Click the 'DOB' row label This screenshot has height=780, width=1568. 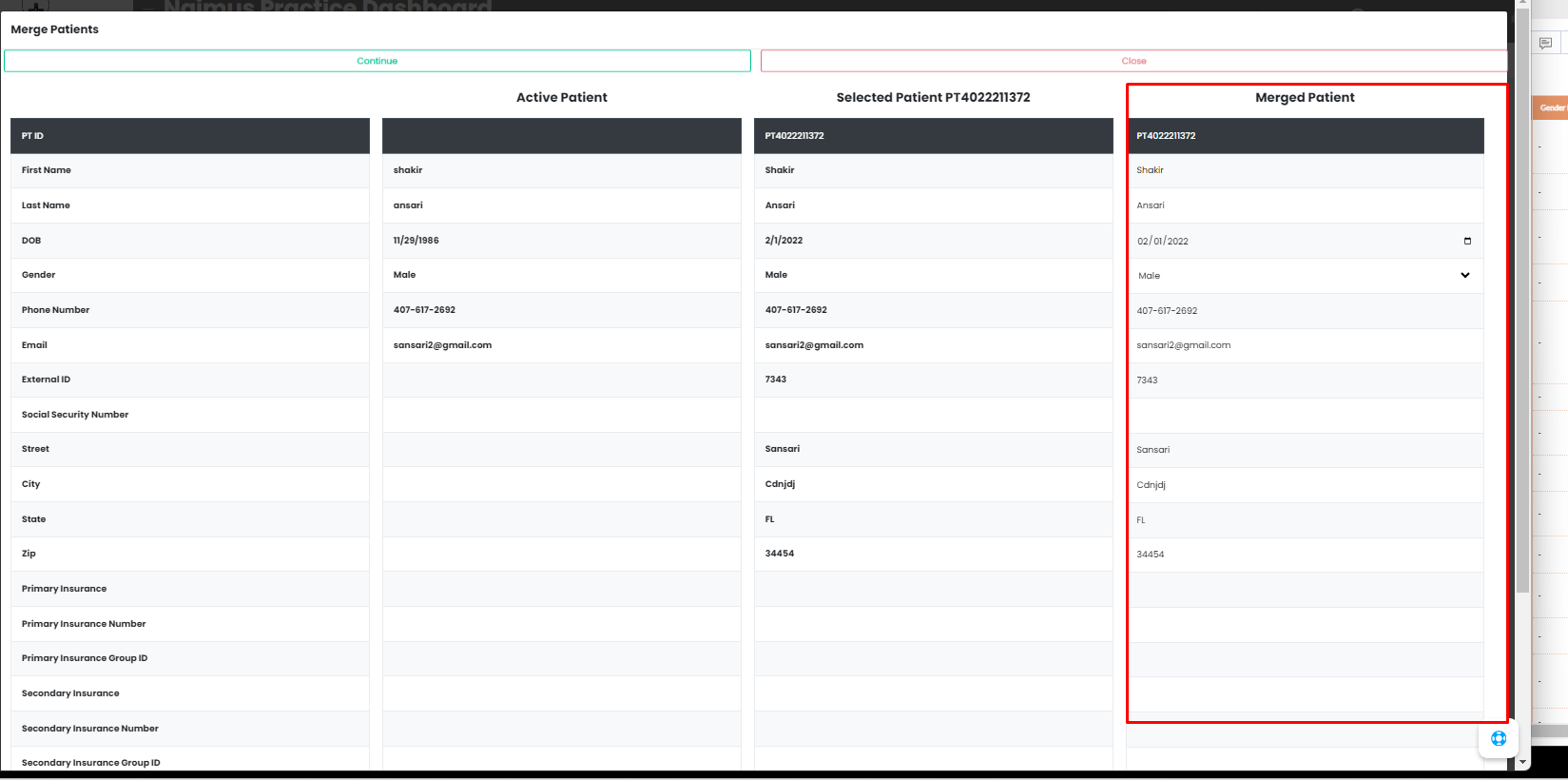tap(31, 241)
